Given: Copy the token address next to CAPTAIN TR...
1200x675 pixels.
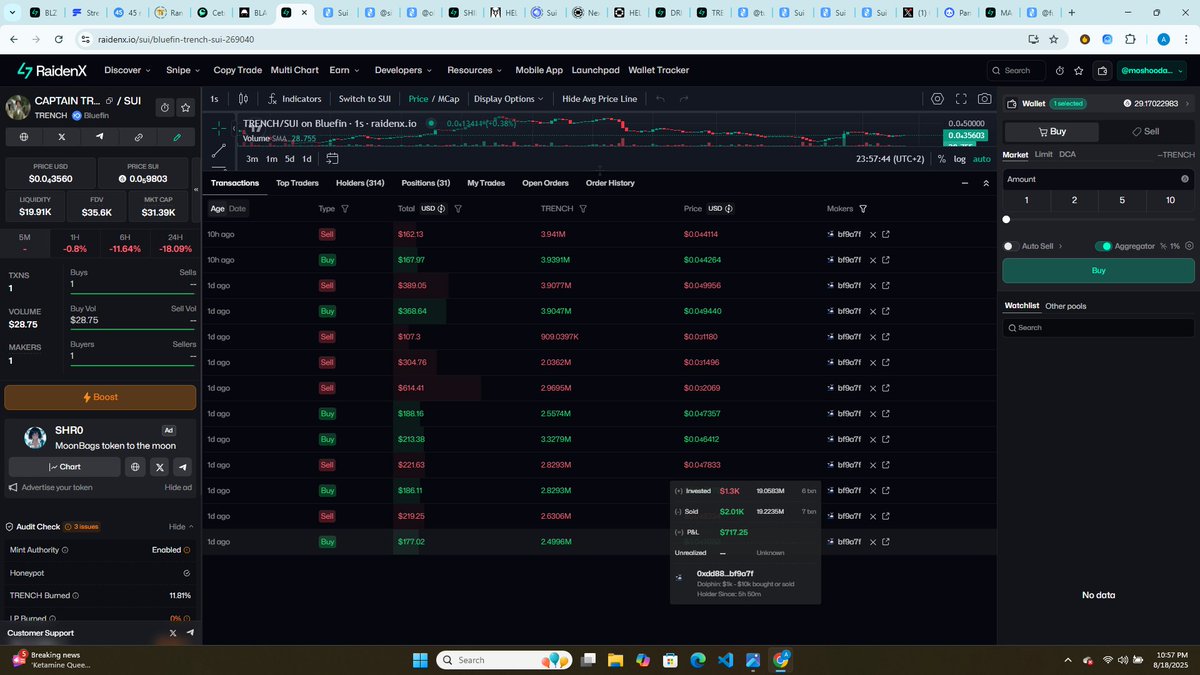Looking at the screenshot, I should coord(110,101).
